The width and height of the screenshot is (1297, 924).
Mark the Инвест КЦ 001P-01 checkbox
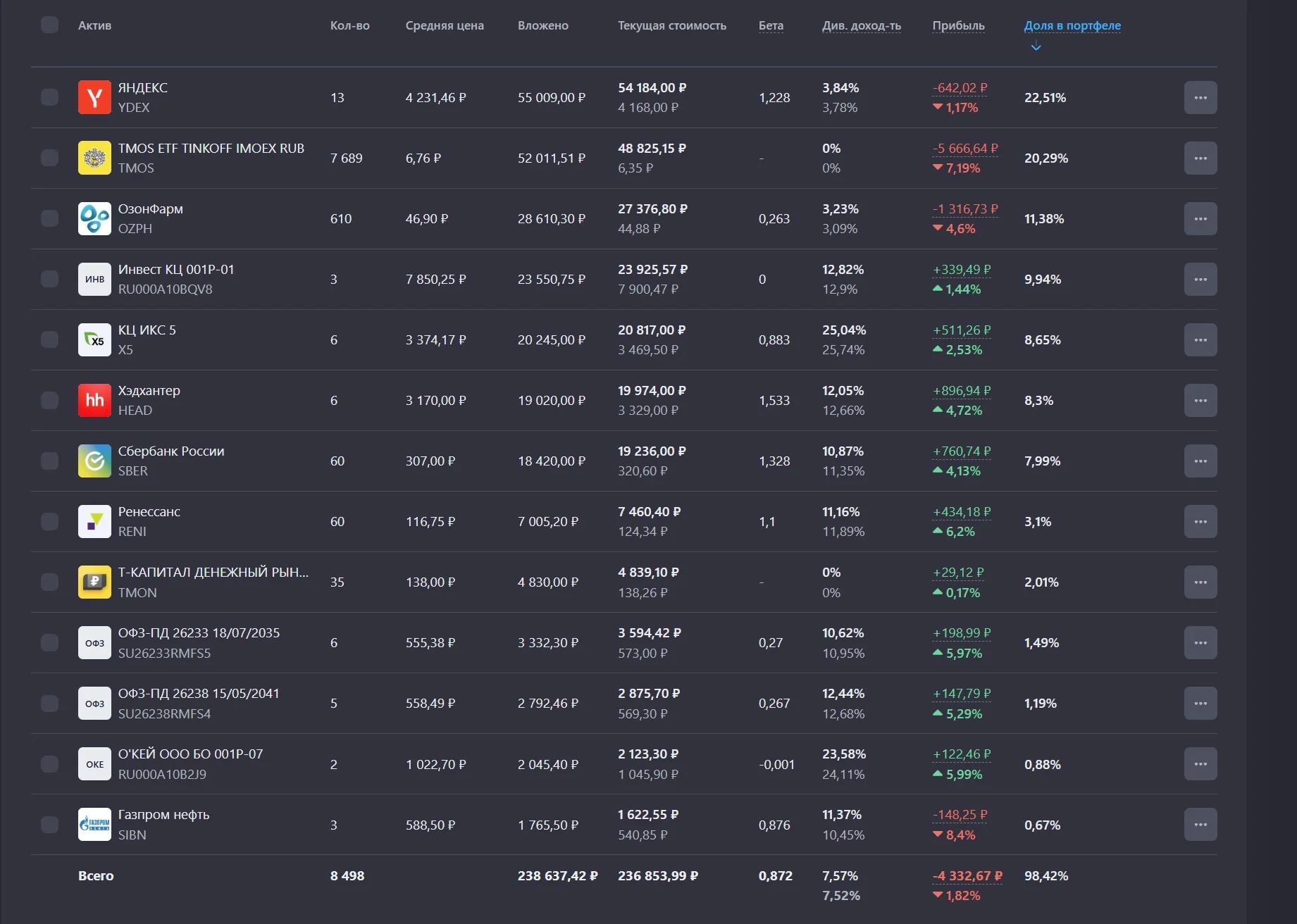coord(49,279)
